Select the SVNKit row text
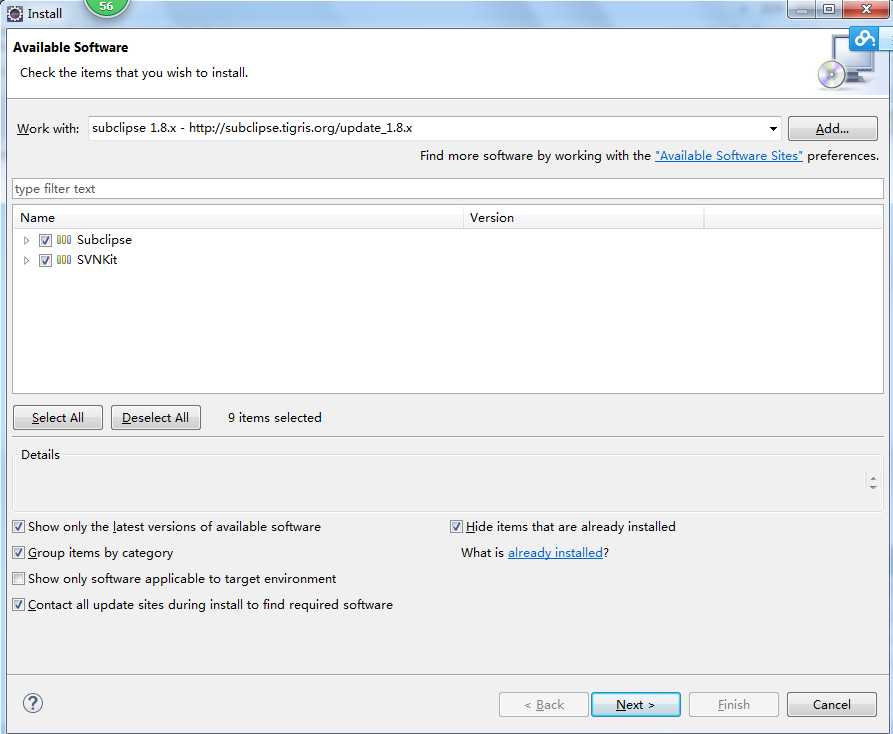Image resolution: width=893 pixels, height=734 pixels. [x=97, y=260]
